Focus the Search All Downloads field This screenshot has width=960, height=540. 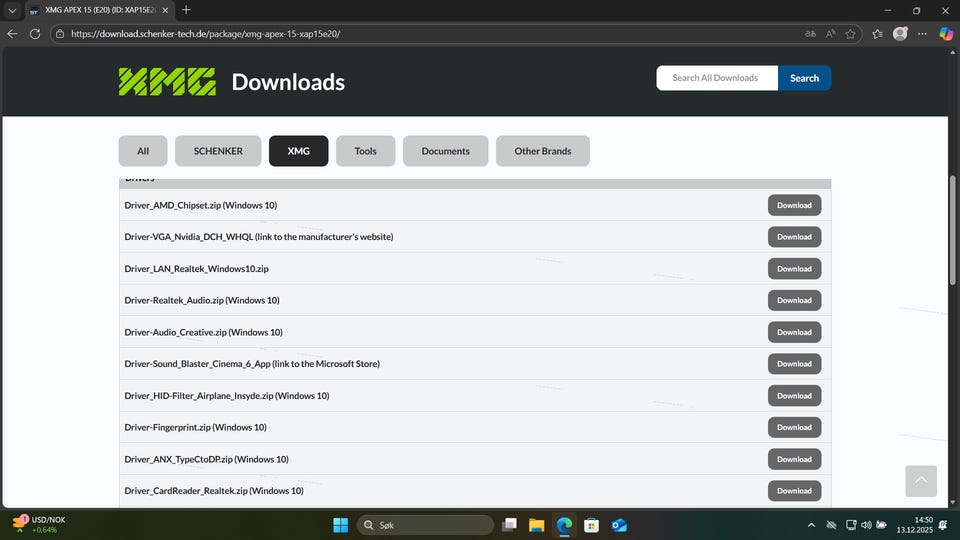(717, 78)
